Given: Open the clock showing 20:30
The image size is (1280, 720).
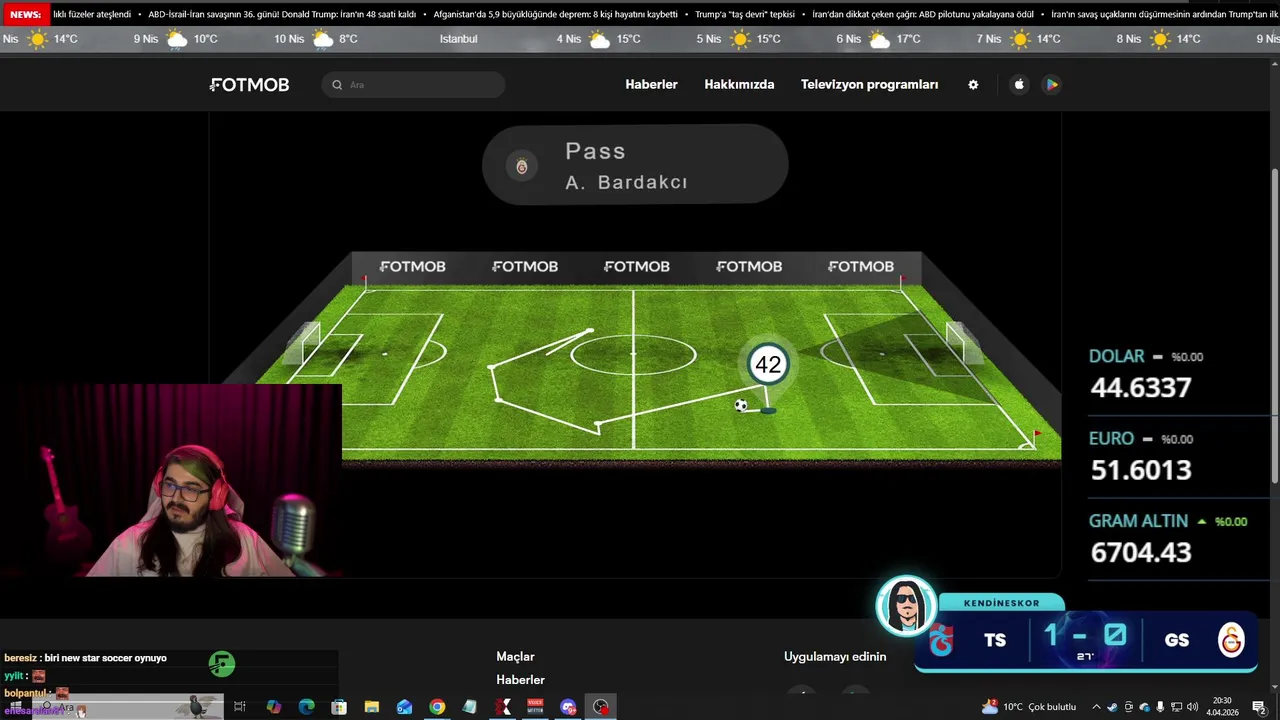Looking at the screenshot, I should click(x=1222, y=707).
